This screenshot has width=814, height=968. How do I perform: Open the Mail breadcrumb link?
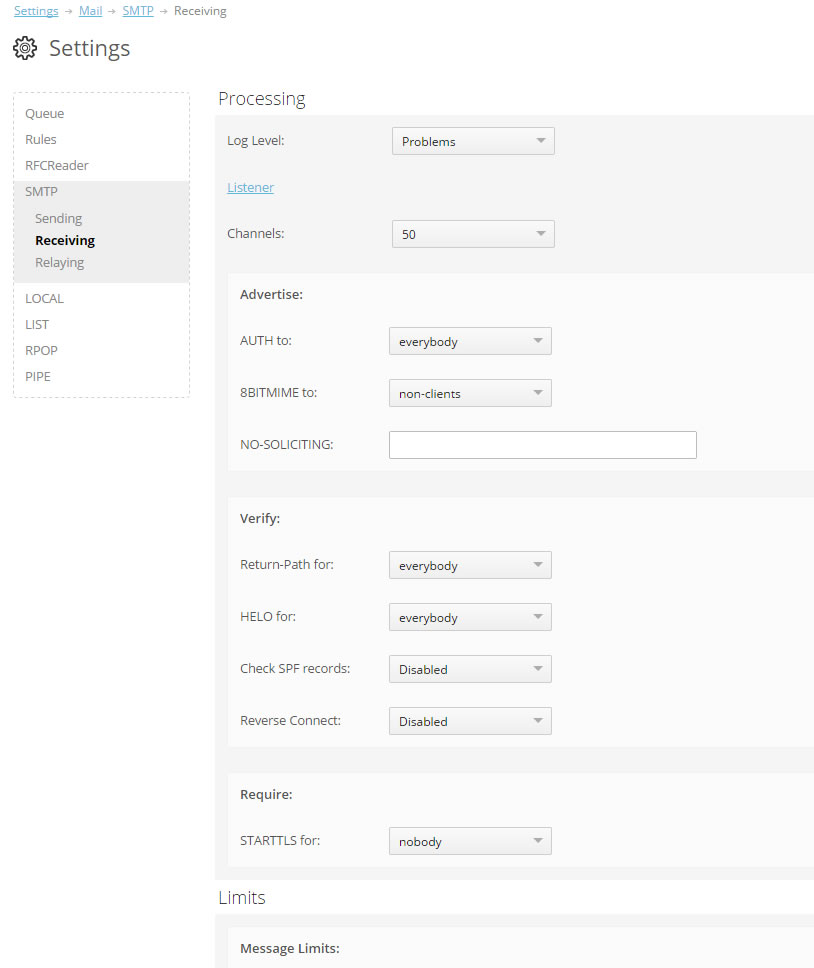pyautogui.click(x=90, y=11)
